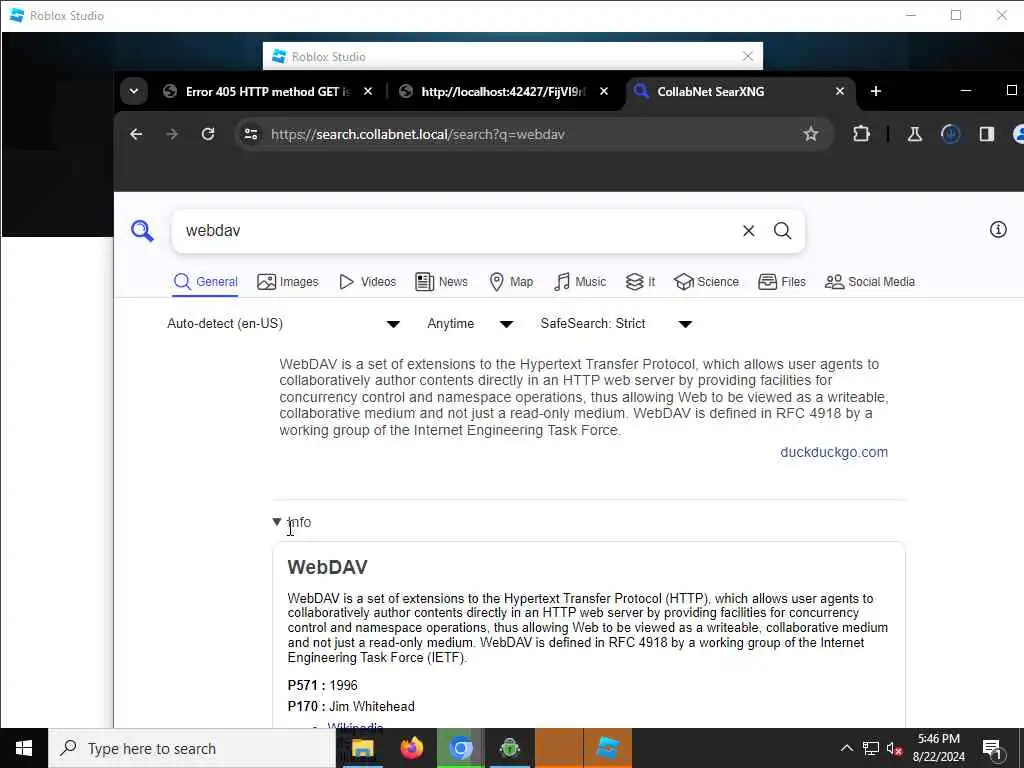Open Chrome Labs flask icon

(x=914, y=134)
